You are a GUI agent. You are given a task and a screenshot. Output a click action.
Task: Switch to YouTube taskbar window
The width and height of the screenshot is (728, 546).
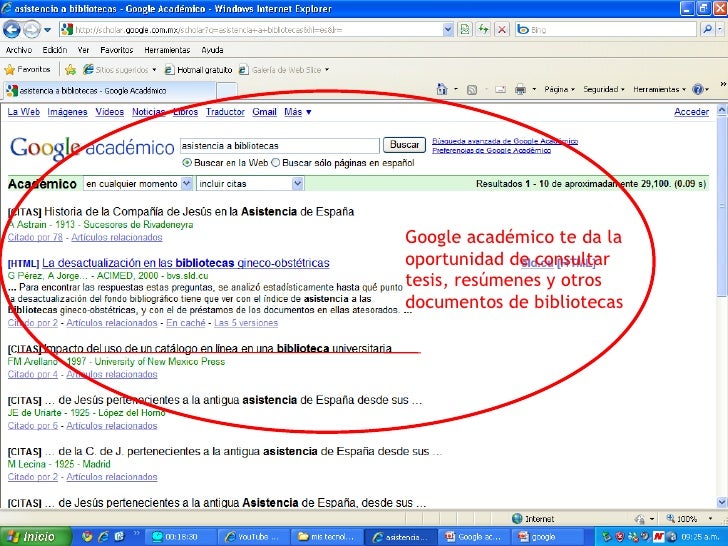coord(253,537)
